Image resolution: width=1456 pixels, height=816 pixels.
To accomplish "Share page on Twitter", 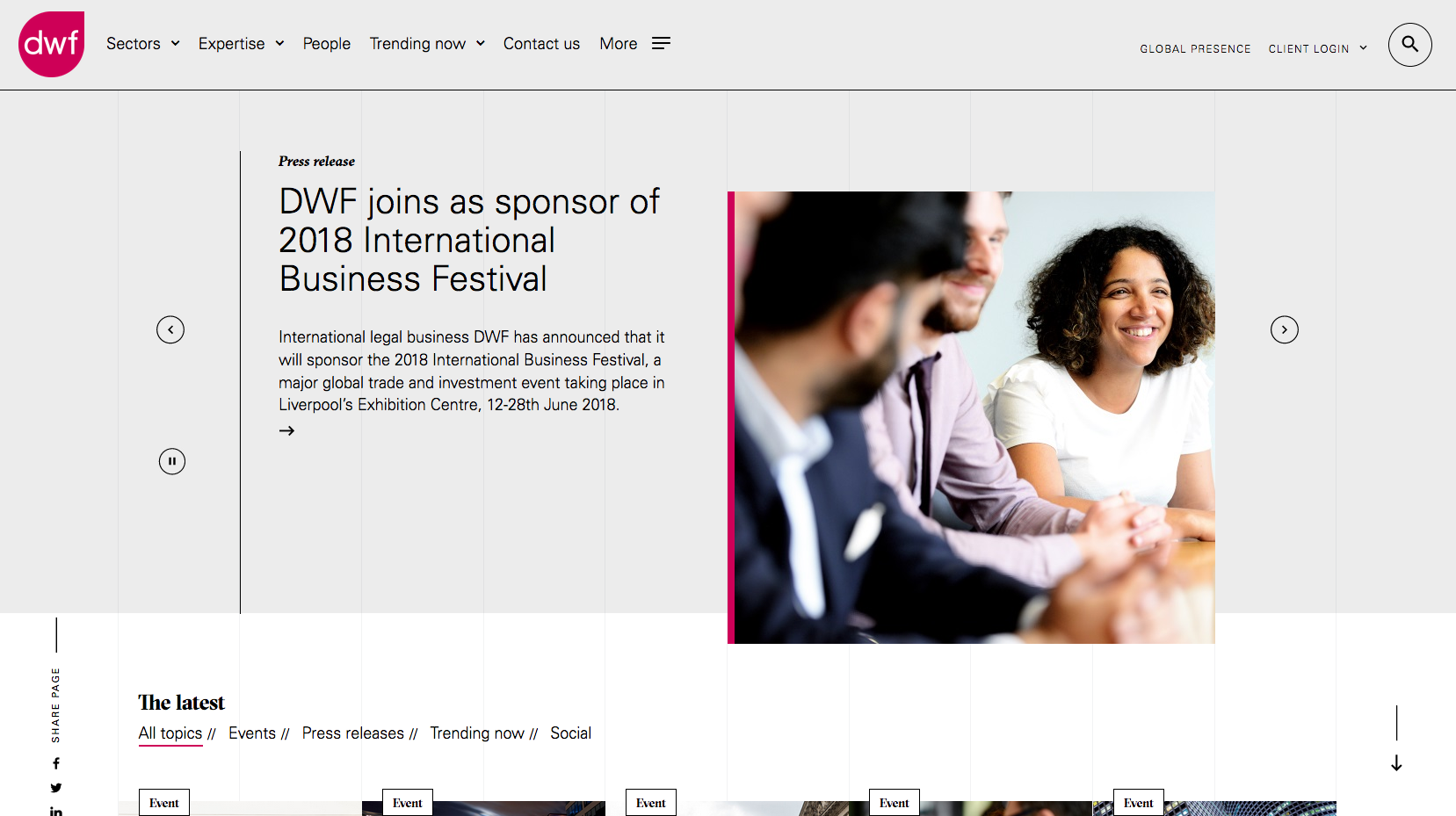I will (56, 788).
